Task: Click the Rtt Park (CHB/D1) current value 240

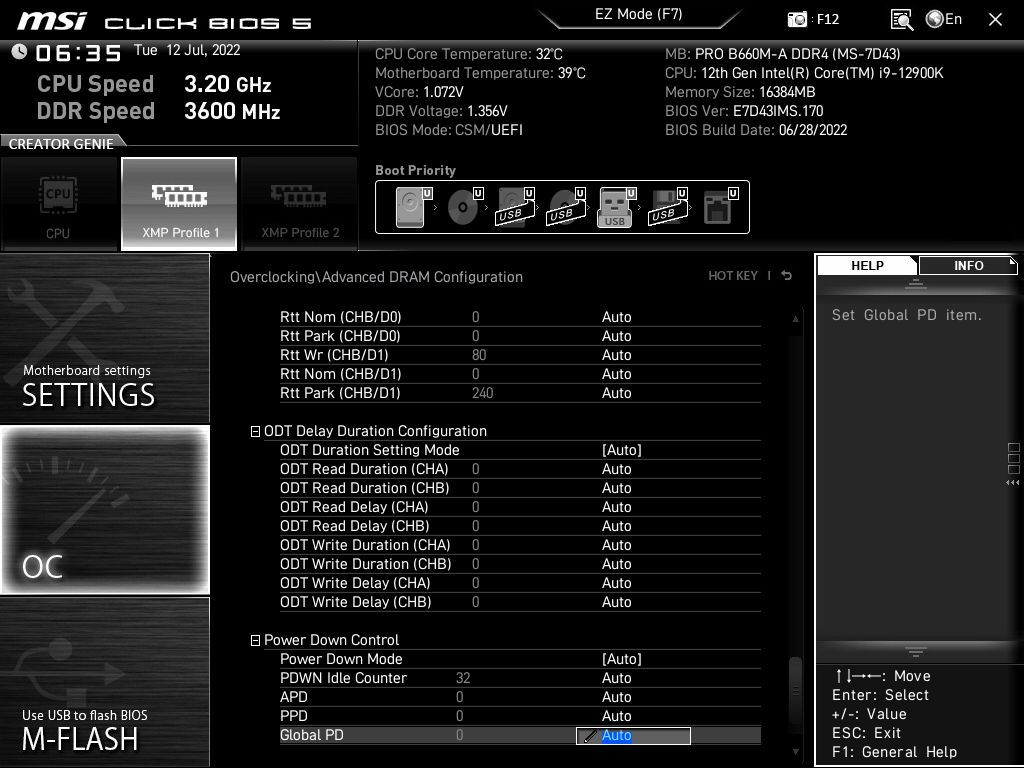Action: (482, 392)
